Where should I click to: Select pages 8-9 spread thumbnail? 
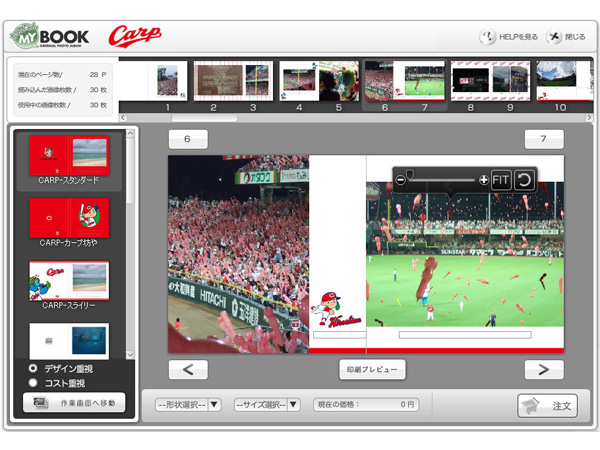491,81
